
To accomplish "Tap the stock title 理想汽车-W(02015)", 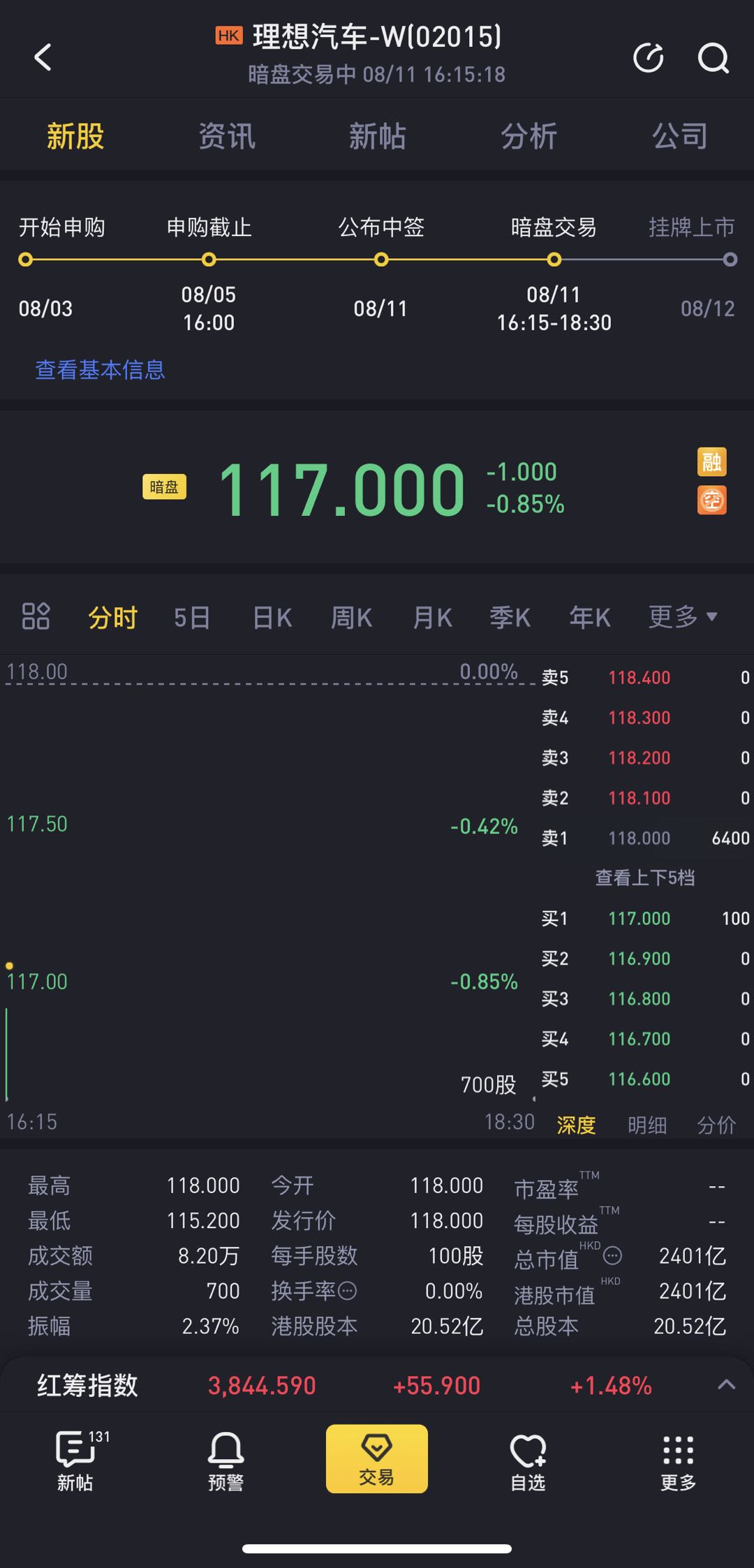I will click(377, 36).
